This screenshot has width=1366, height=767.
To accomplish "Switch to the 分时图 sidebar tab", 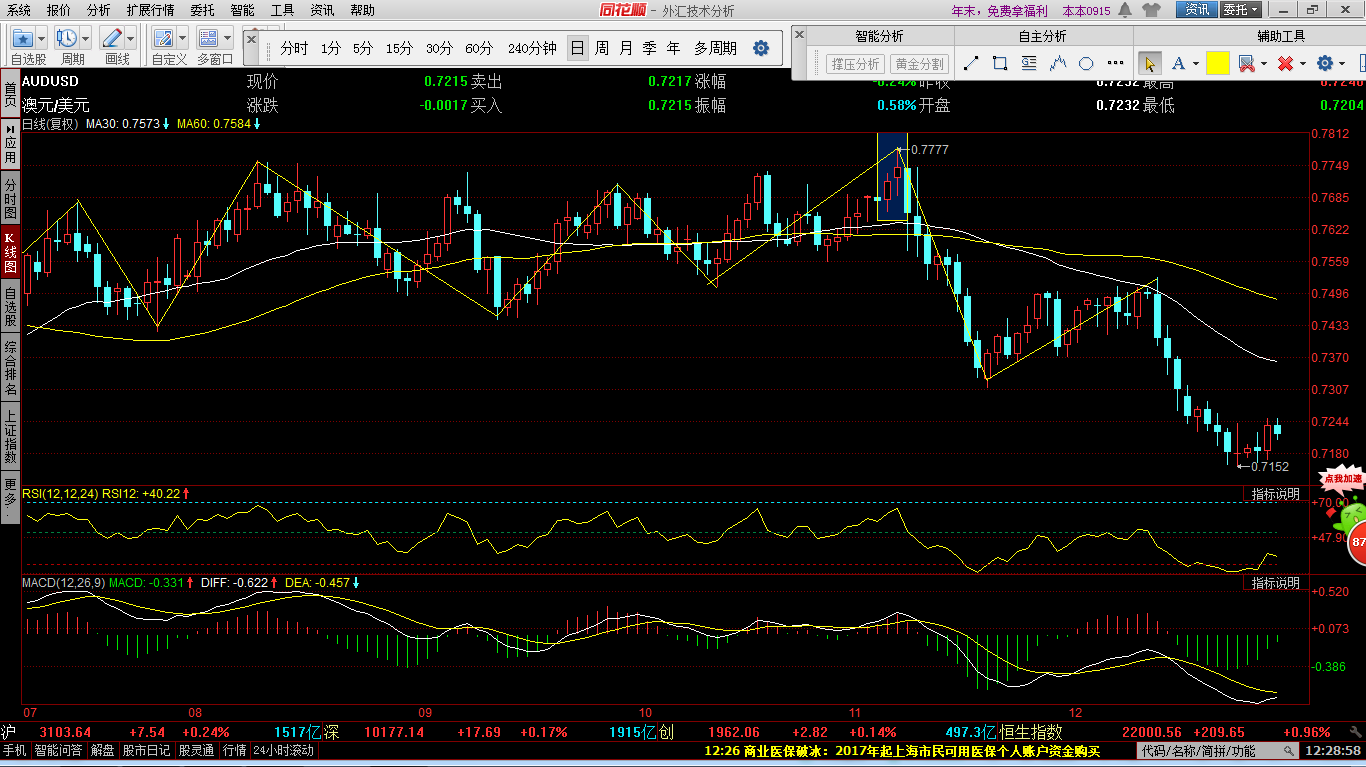I will [x=10, y=200].
